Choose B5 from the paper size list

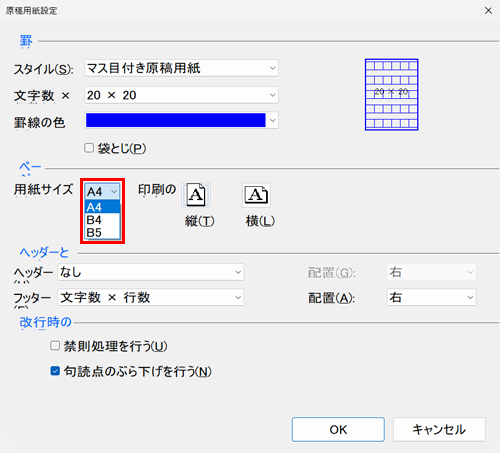[x=102, y=232]
